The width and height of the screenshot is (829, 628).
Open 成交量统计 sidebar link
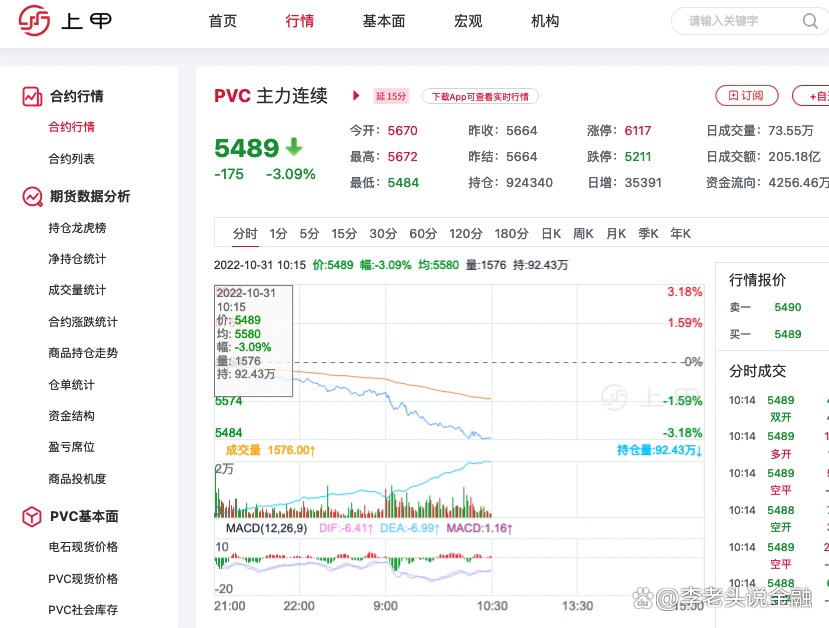[x=77, y=290]
